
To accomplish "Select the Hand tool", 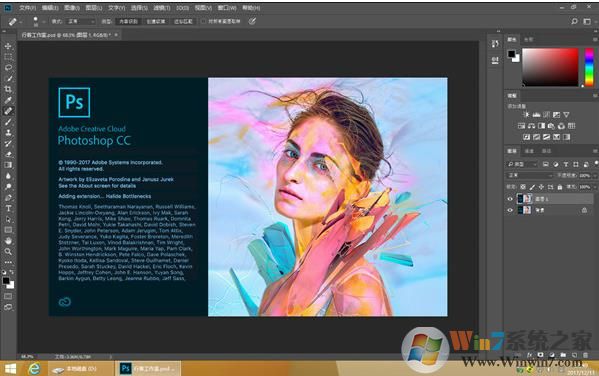I will (8, 241).
